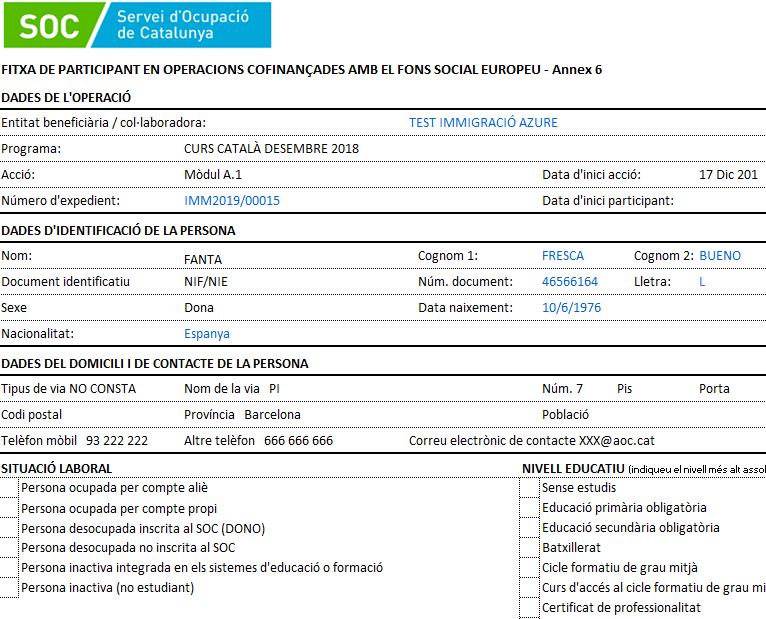Click the 'TEST IMMIGRACIÓ AZURE' entity value
Screen dimensions: 766x619
483,123
